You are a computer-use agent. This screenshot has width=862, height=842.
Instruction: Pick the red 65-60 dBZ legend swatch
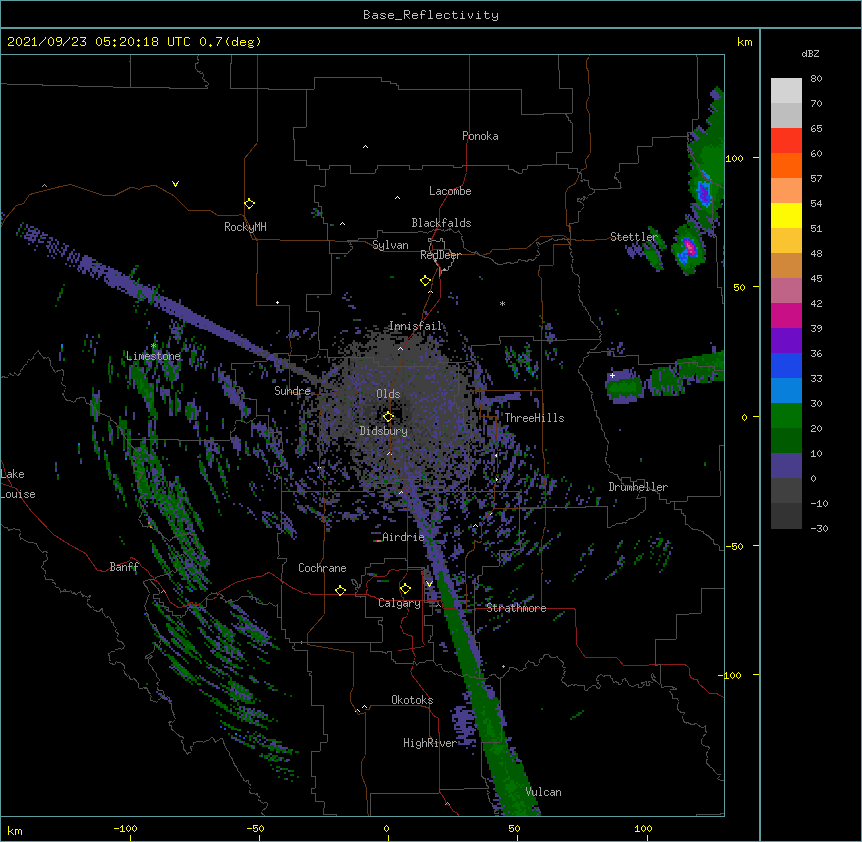point(786,141)
